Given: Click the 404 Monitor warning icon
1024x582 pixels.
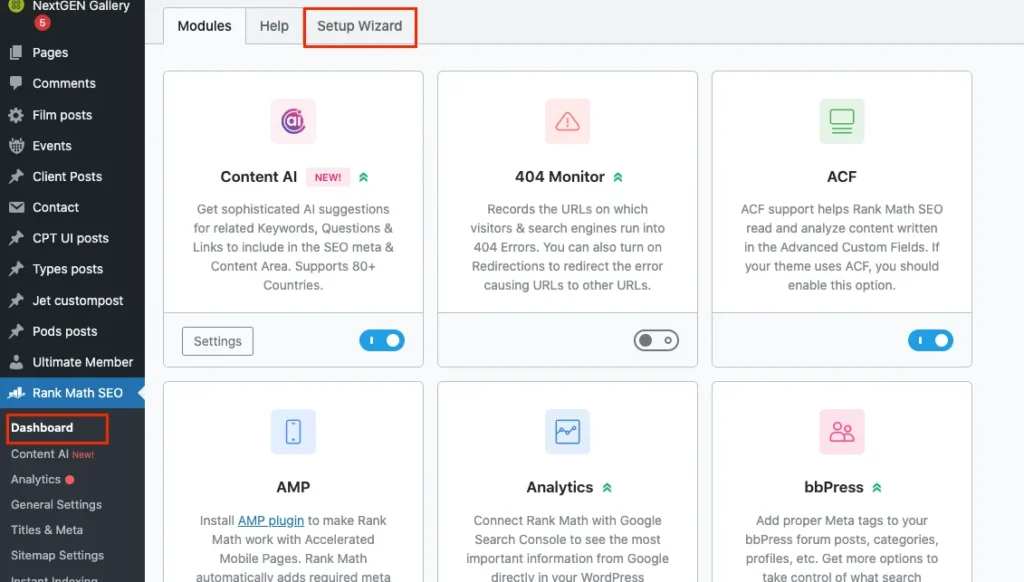Looking at the screenshot, I should pyautogui.click(x=567, y=121).
